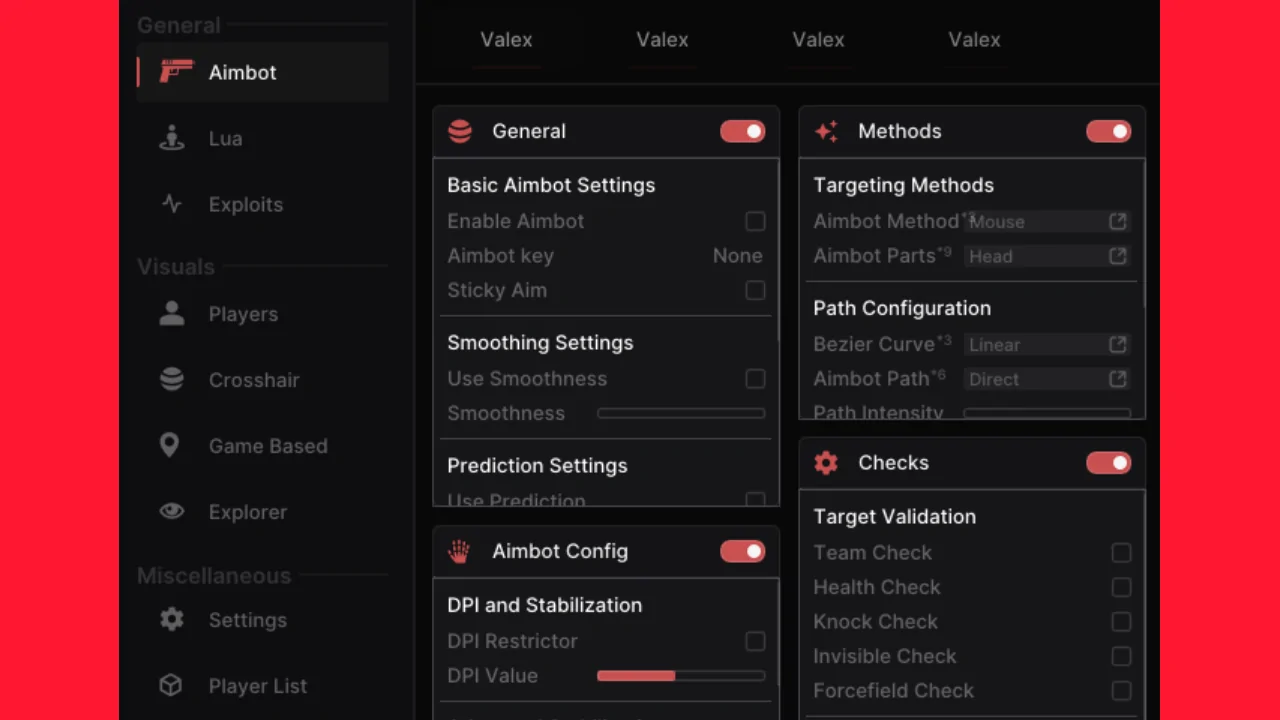Open the Aimbot Path Direct dropdown
The width and height of the screenshot is (1280, 720).
[x=1047, y=379]
